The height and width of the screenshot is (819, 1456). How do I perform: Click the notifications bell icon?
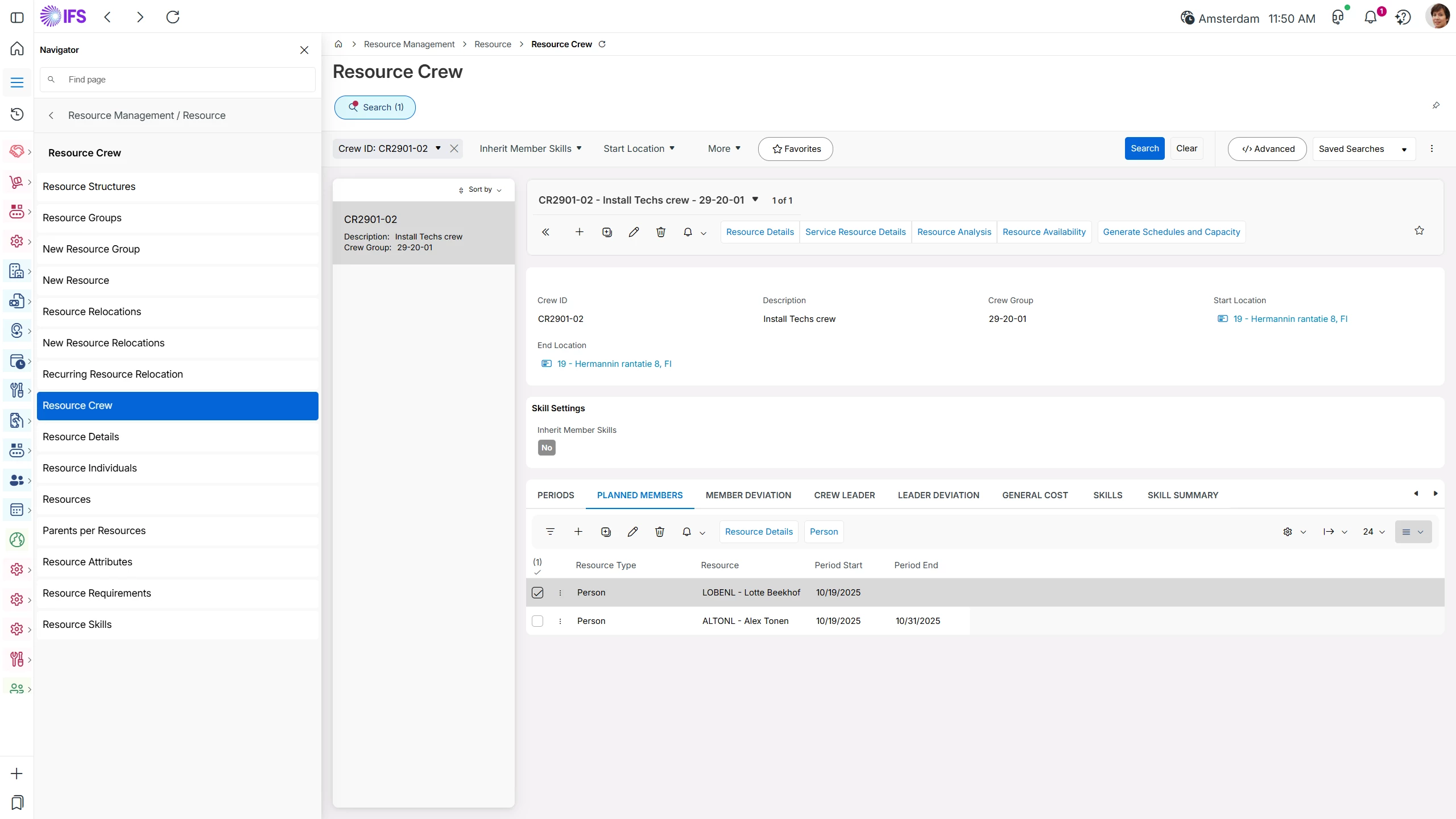tap(1371, 18)
